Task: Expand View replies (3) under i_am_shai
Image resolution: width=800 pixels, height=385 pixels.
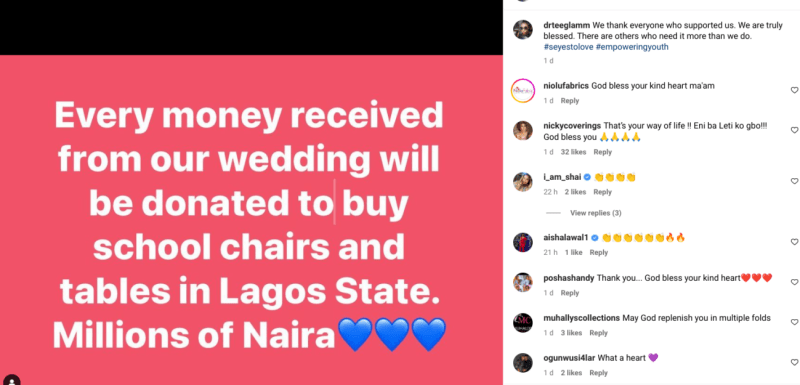Action: 595,213
